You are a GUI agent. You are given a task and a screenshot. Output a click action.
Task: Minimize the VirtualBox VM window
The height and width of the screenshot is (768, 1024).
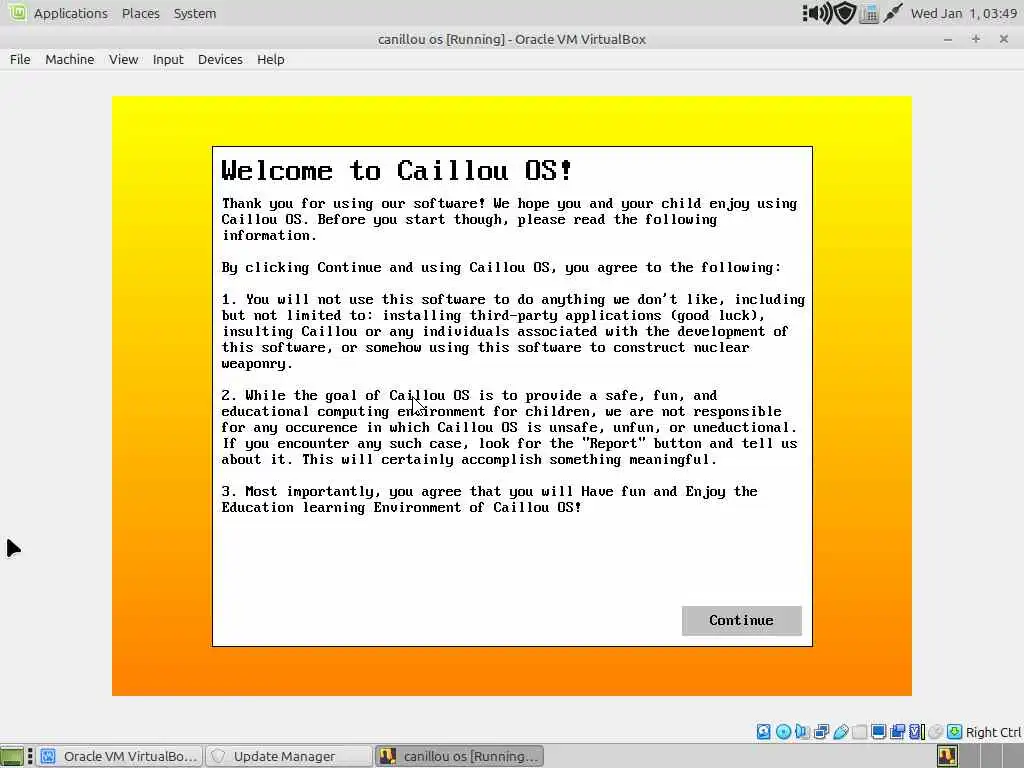tap(948, 39)
